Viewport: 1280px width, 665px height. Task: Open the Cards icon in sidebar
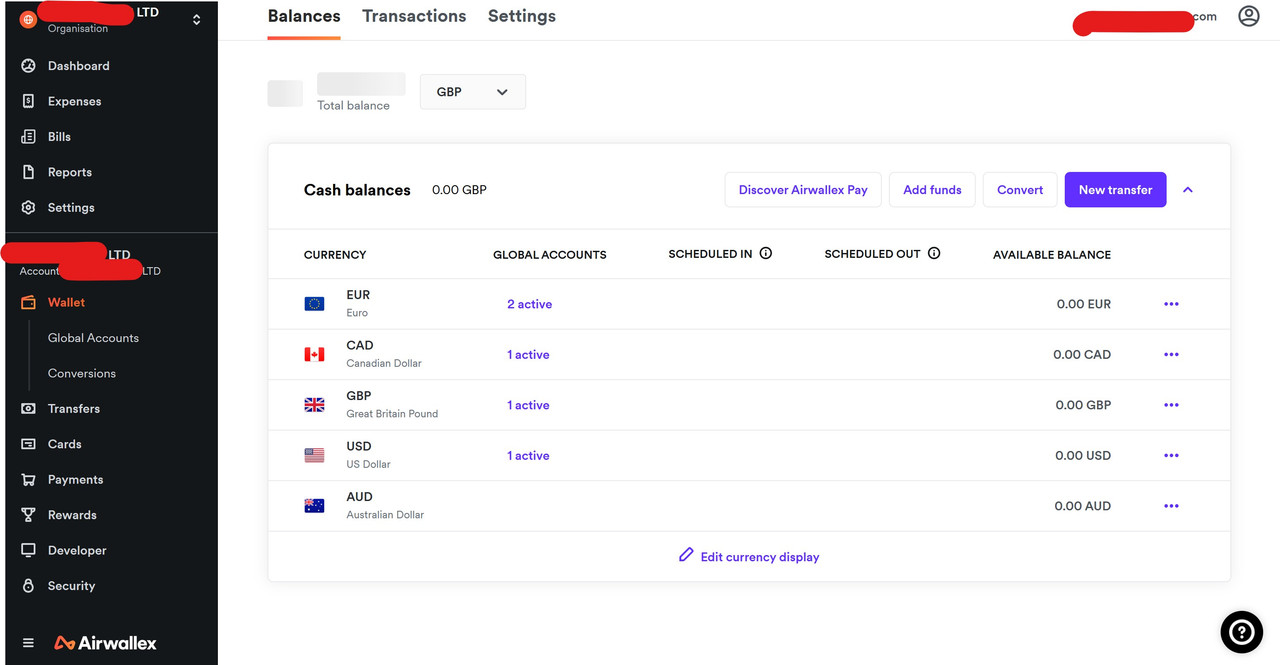[x=28, y=444]
